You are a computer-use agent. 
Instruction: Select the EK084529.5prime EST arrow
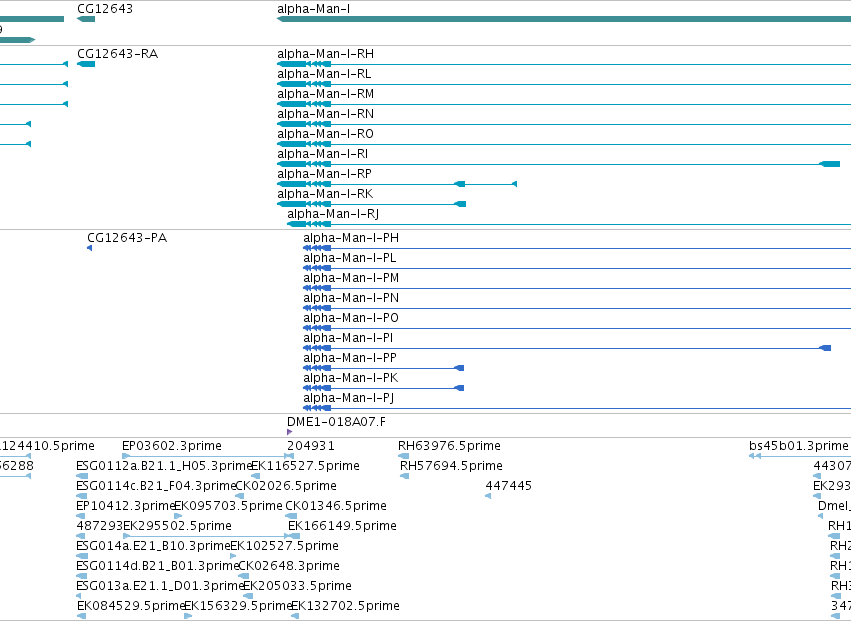[81, 616]
